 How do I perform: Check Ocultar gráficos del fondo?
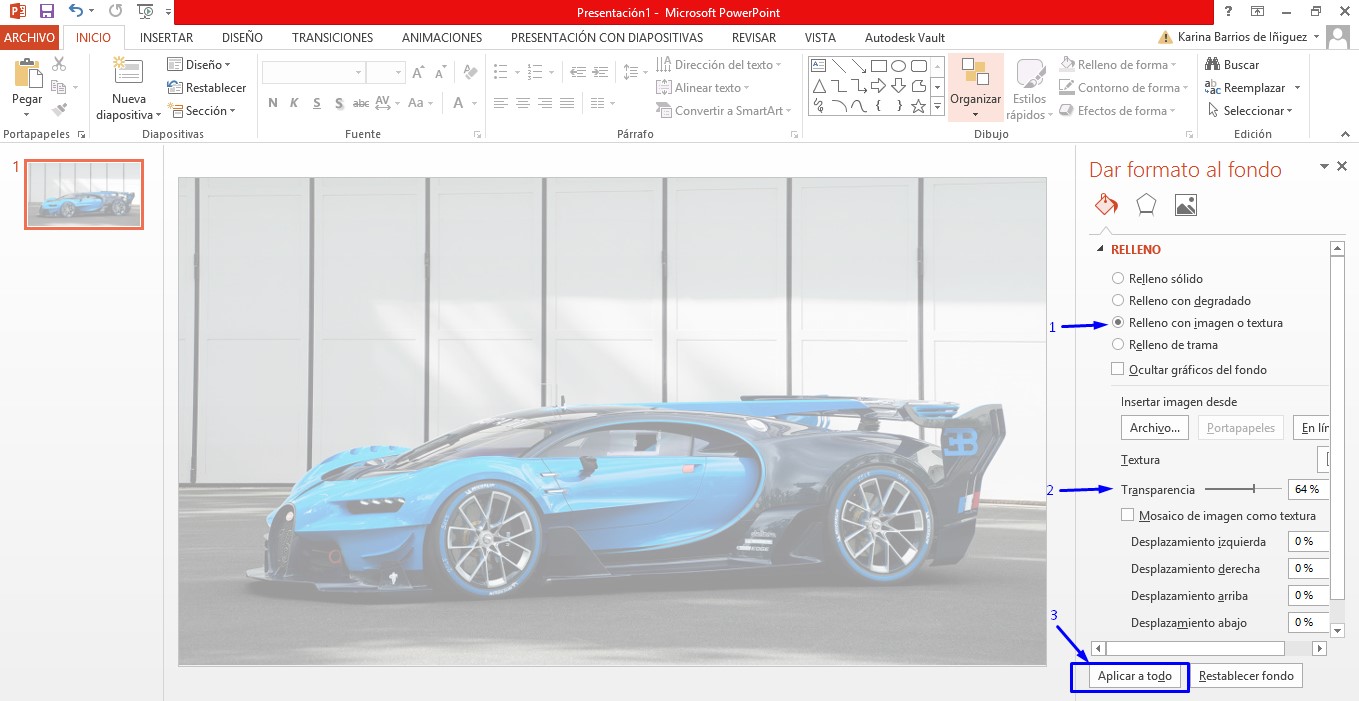(x=1118, y=370)
